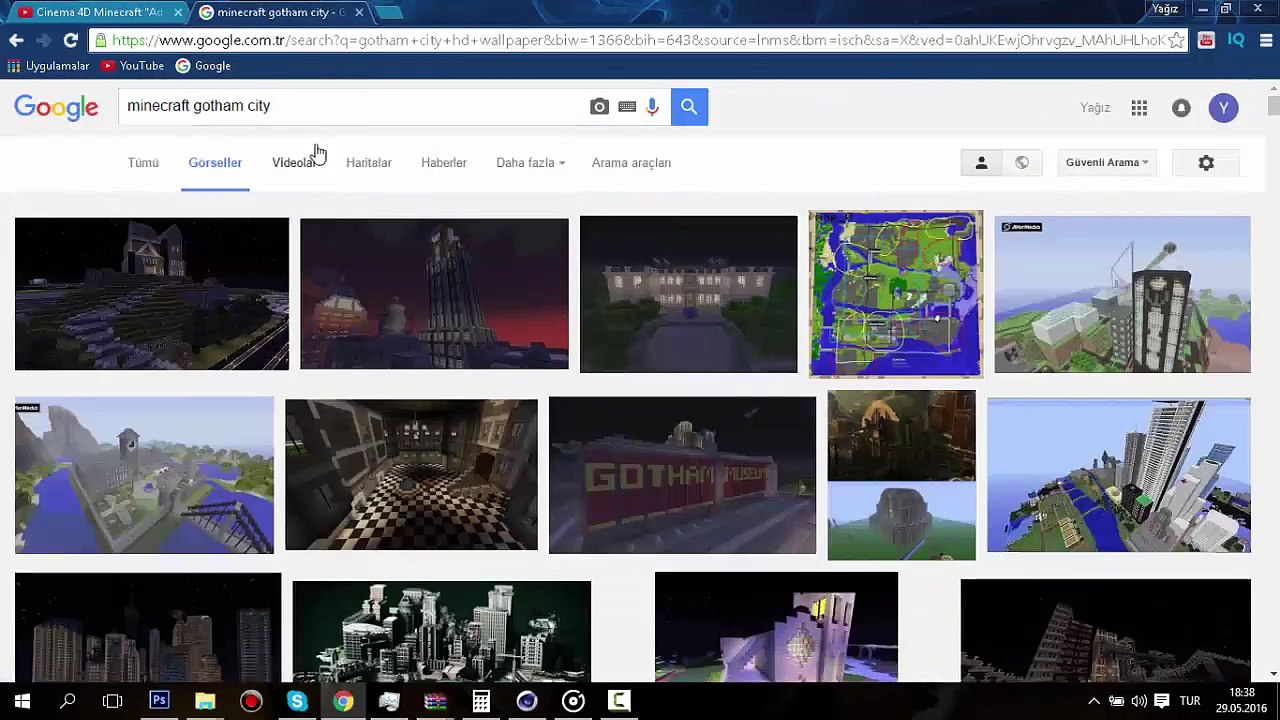The height and width of the screenshot is (720, 1280).
Task: Open Windows taskbar search
Action: pyautogui.click(x=68, y=701)
